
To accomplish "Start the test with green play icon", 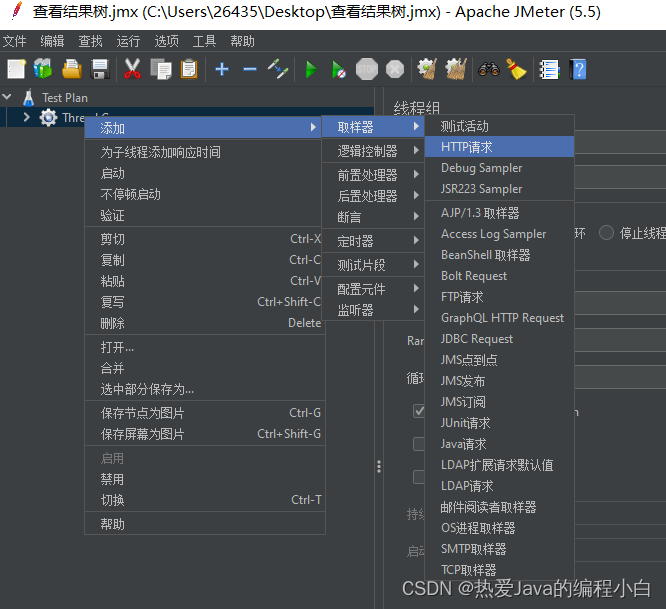I will pos(311,69).
